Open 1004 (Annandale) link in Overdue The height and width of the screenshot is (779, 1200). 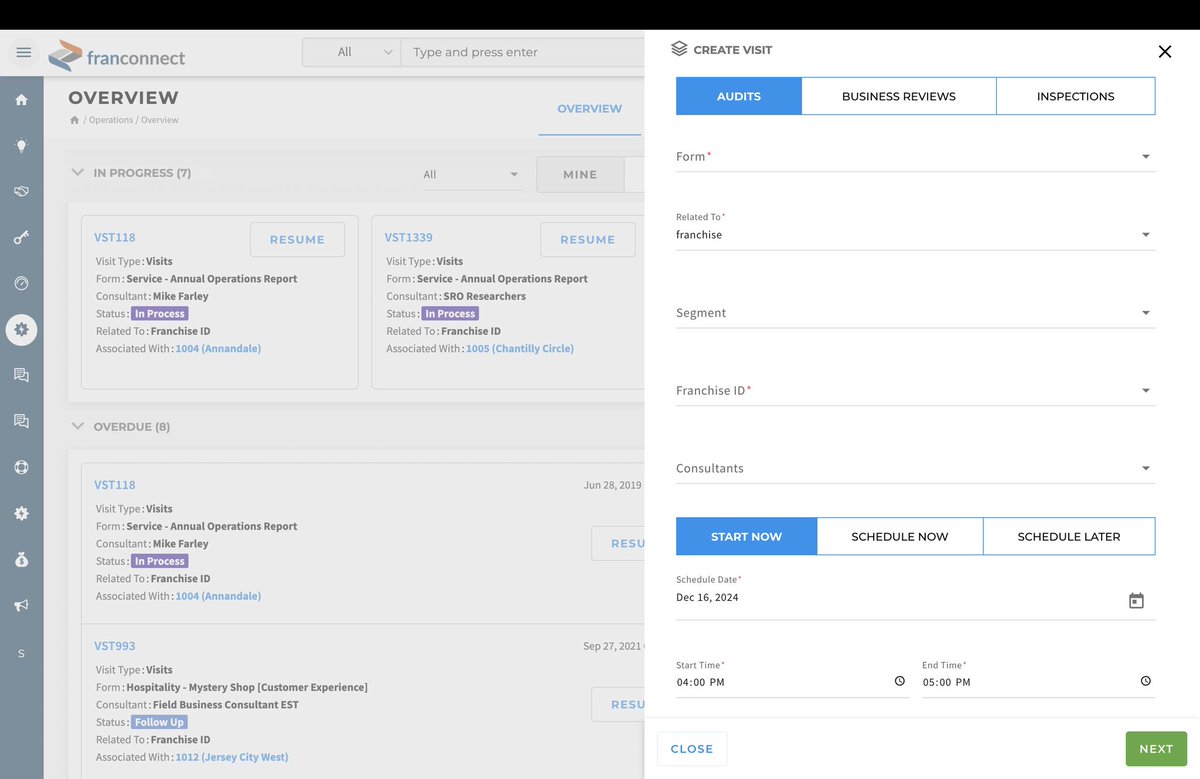coord(218,596)
